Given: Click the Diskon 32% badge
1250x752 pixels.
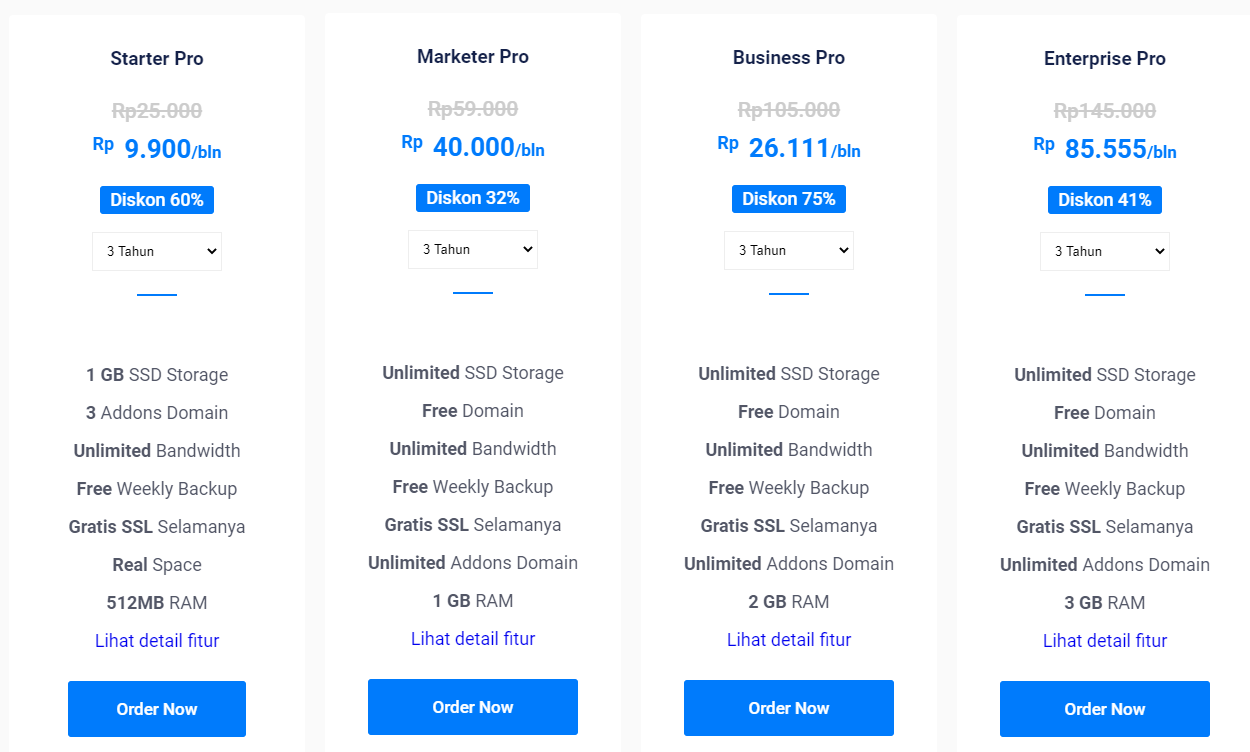Looking at the screenshot, I should point(473,198).
